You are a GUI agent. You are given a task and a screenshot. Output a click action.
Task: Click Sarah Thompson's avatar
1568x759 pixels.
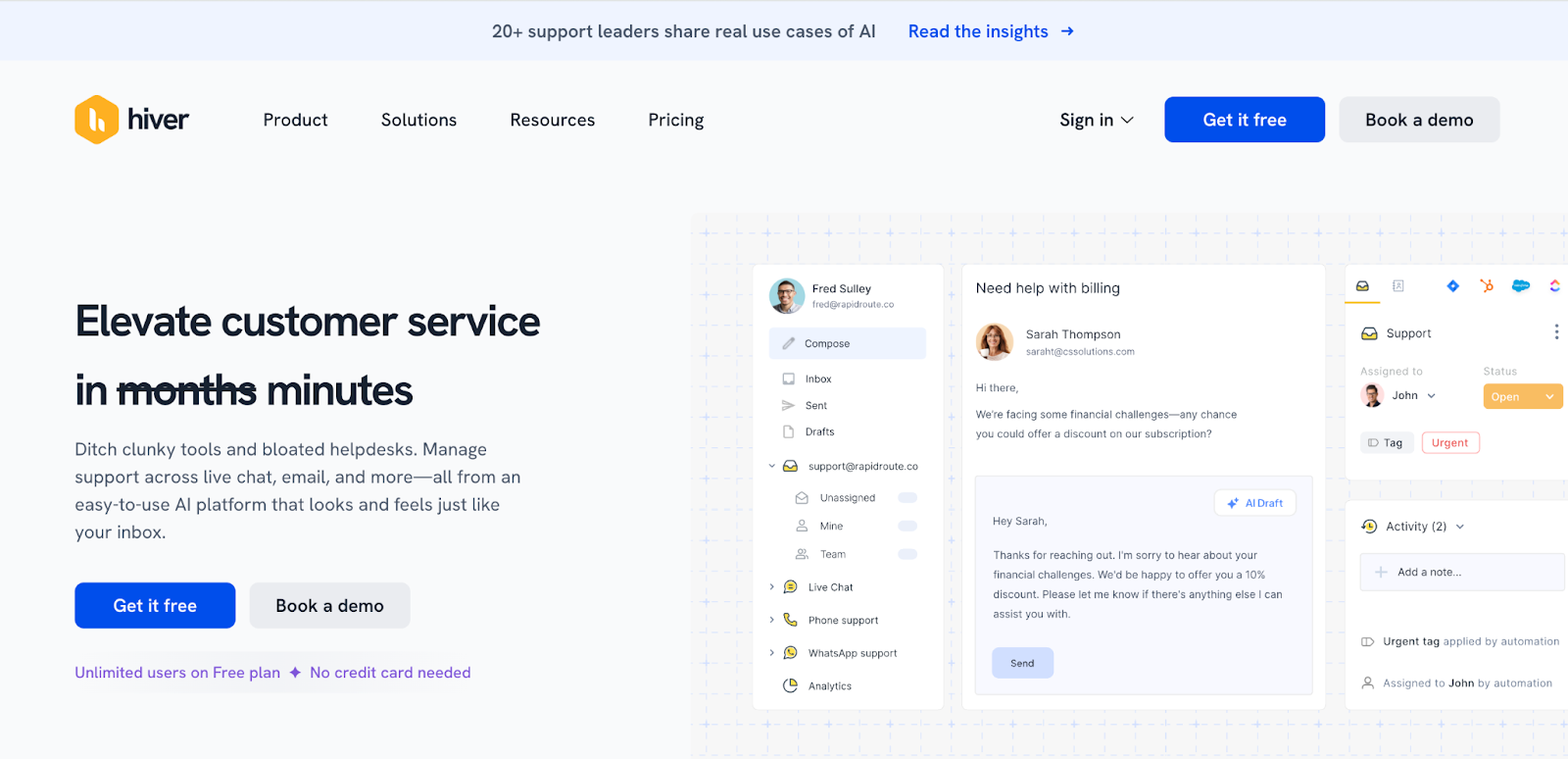click(x=995, y=341)
